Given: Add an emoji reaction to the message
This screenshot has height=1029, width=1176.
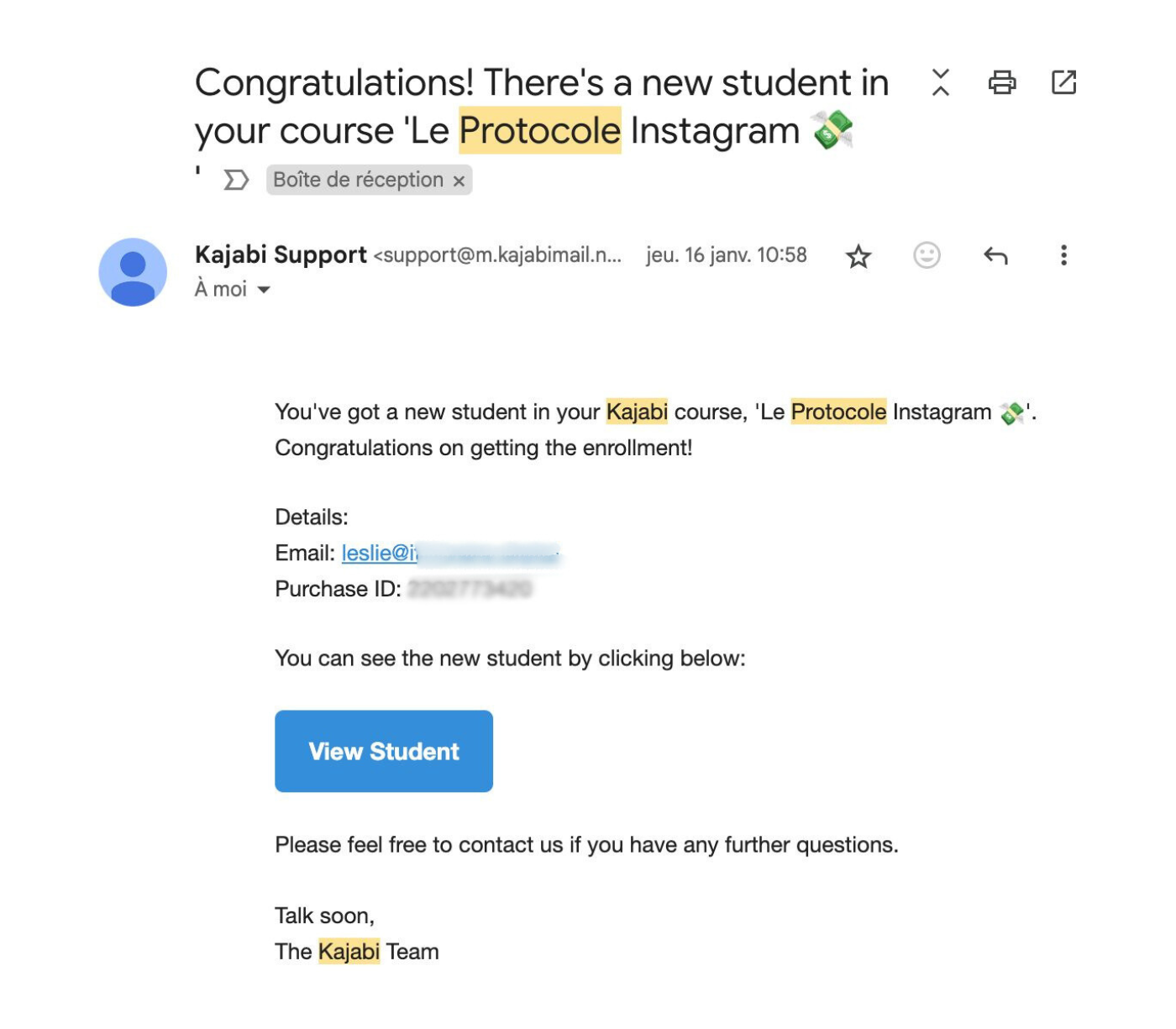Looking at the screenshot, I should pos(927,255).
